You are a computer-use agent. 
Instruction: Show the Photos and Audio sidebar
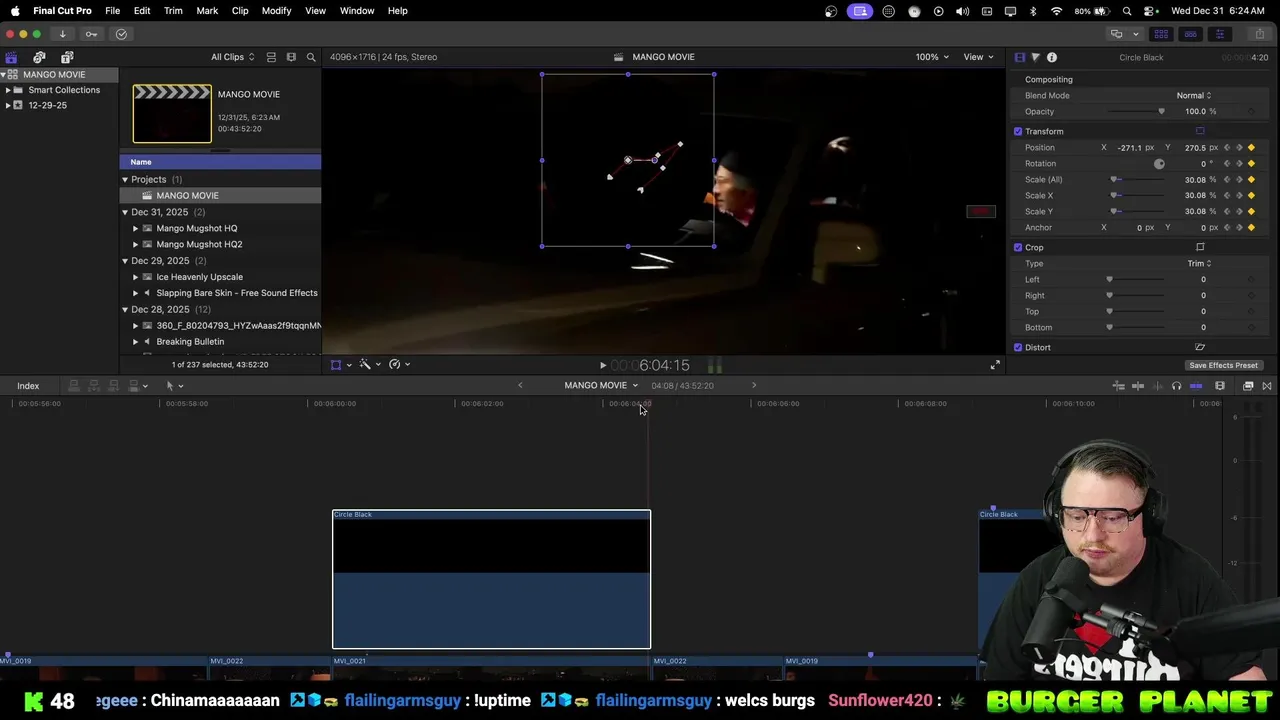click(39, 57)
